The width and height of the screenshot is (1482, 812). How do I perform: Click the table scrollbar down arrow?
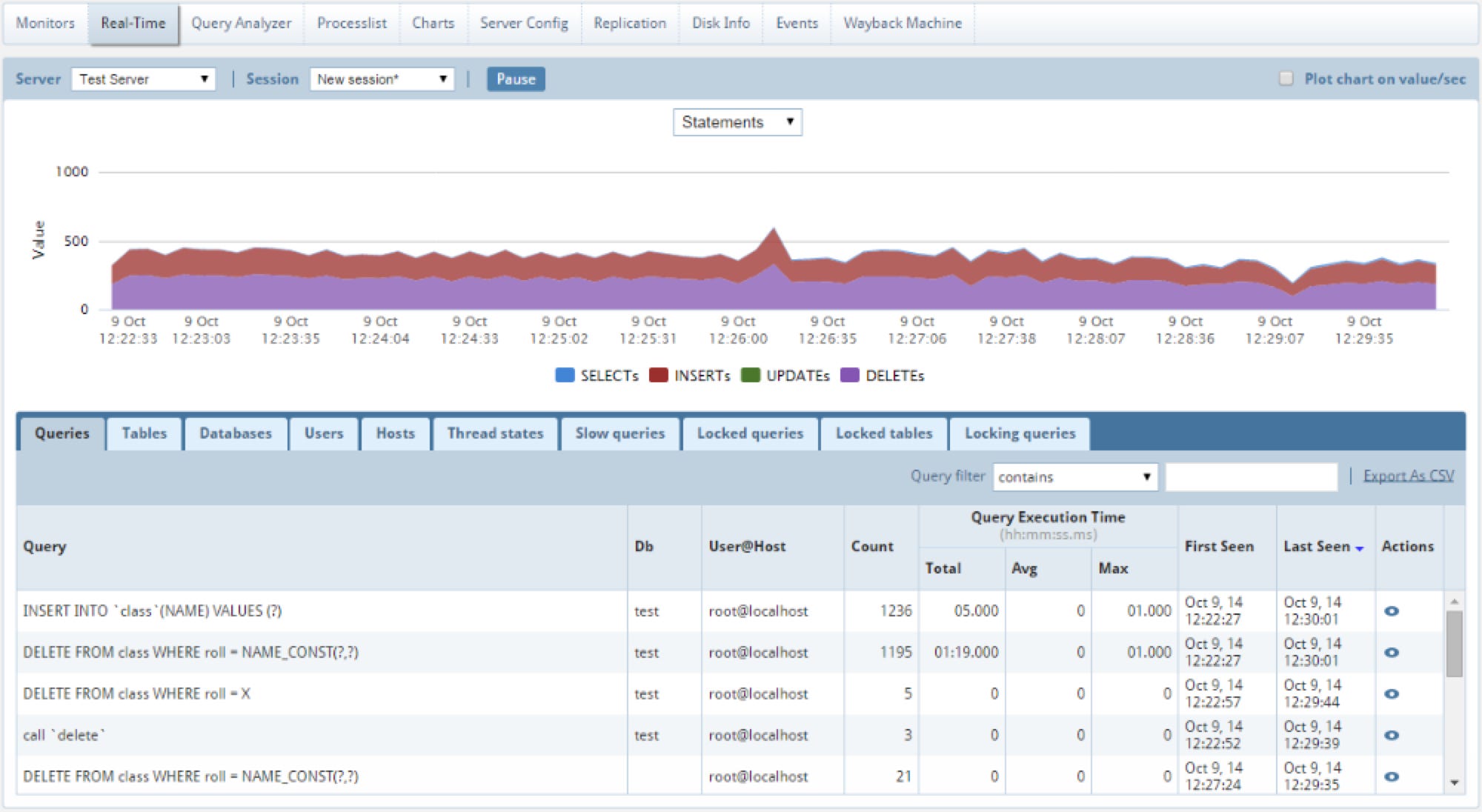point(1454,783)
